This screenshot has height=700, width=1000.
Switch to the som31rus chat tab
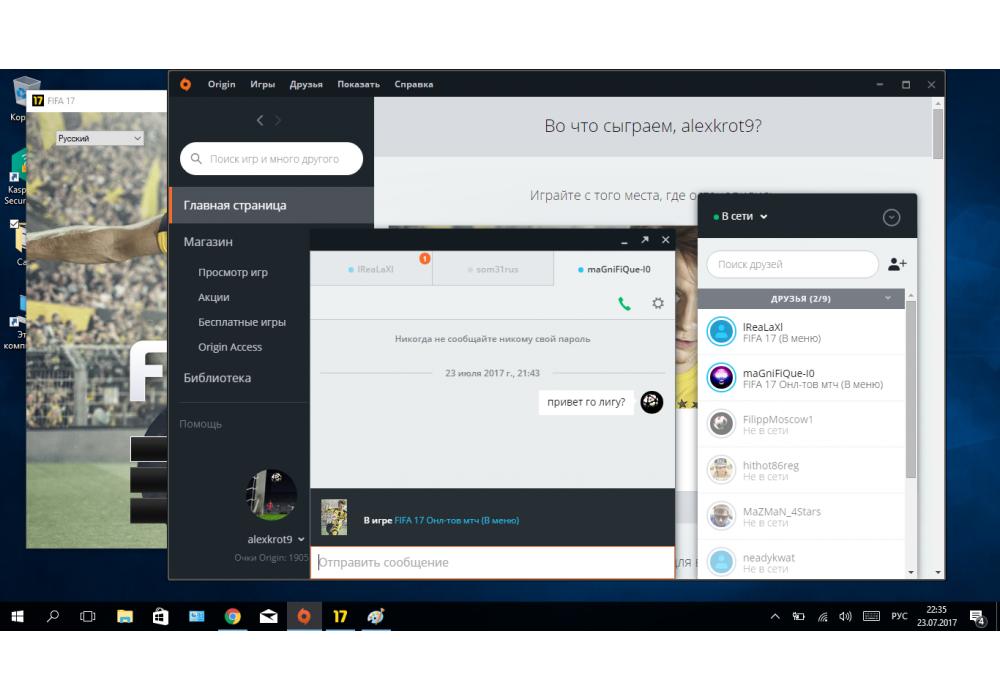coord(493,269)
